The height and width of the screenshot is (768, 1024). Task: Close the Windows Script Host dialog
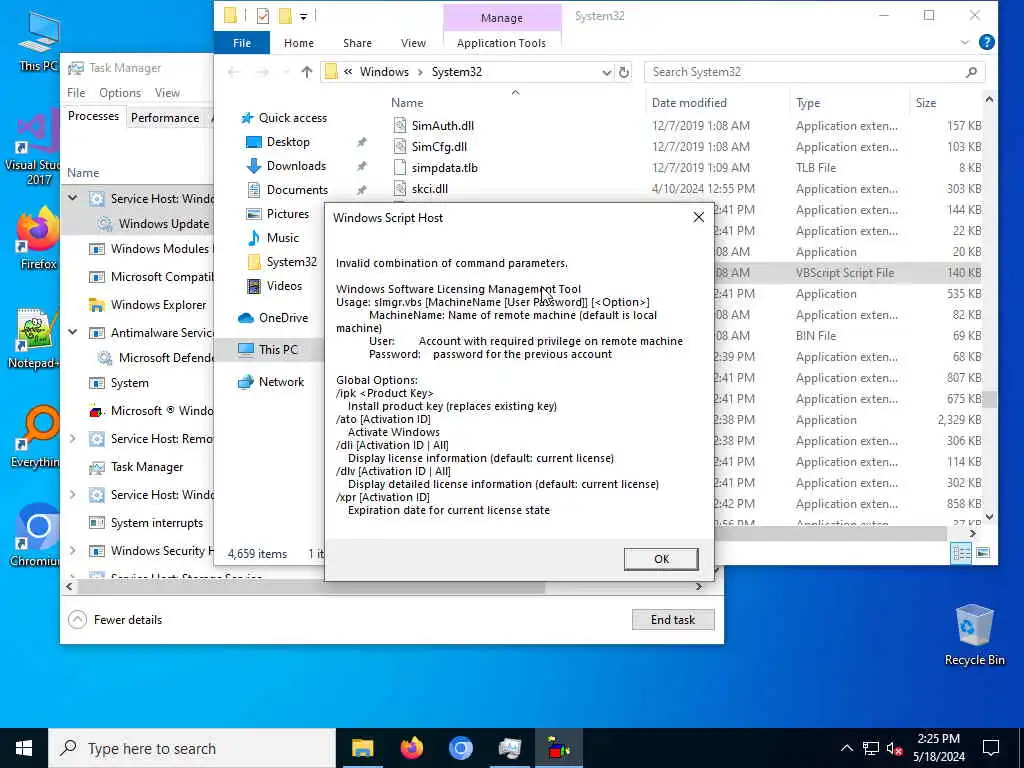(x=698, y=217)
